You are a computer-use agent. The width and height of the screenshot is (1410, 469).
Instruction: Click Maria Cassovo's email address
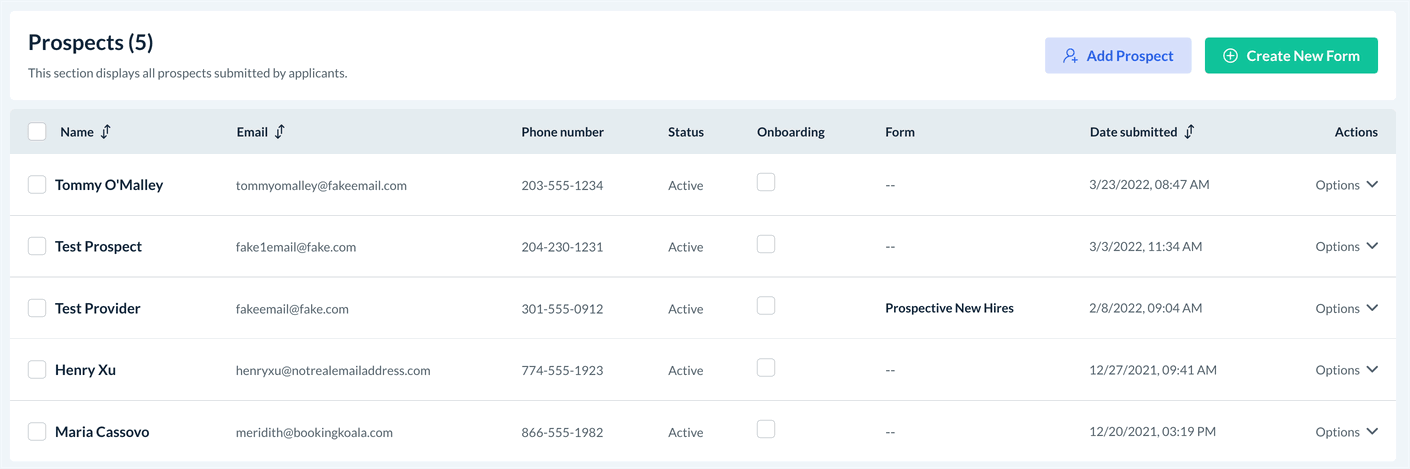[314, 433]
